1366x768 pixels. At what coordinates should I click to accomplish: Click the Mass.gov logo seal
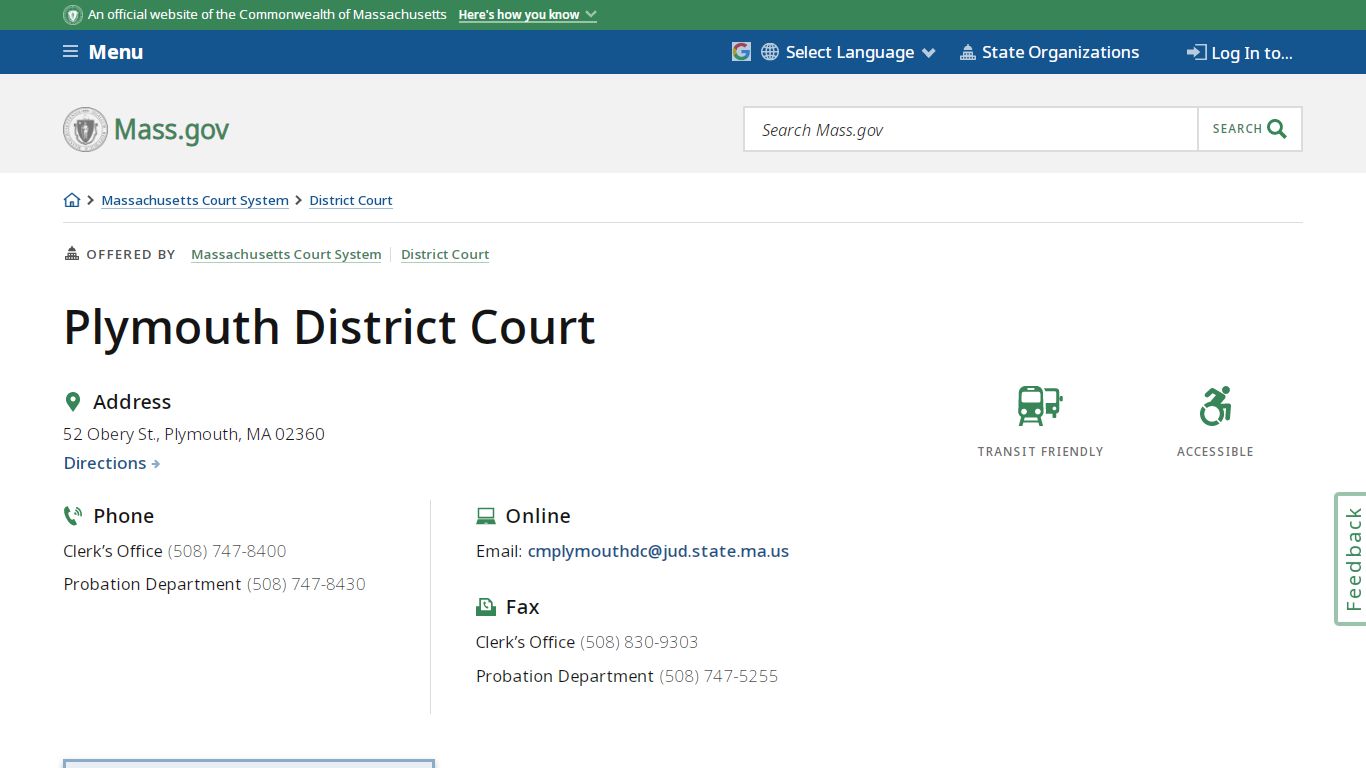[x=85, y=130]
